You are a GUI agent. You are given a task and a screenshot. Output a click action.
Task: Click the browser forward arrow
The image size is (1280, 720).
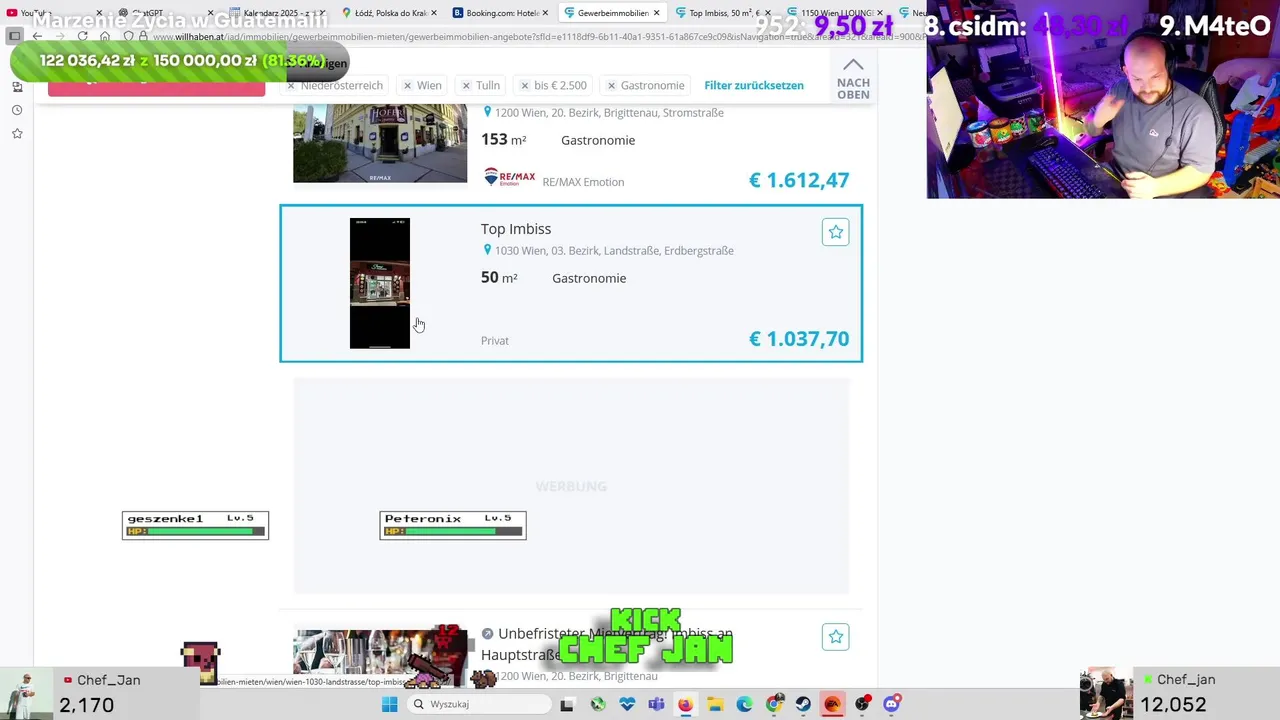click(60, 36)
